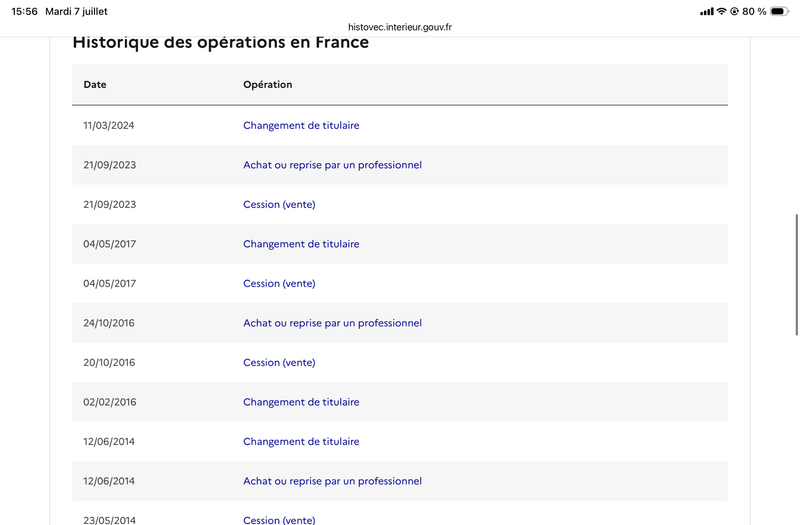
Task: Tap the Opération column header
Action: click(x=268, y=85)
